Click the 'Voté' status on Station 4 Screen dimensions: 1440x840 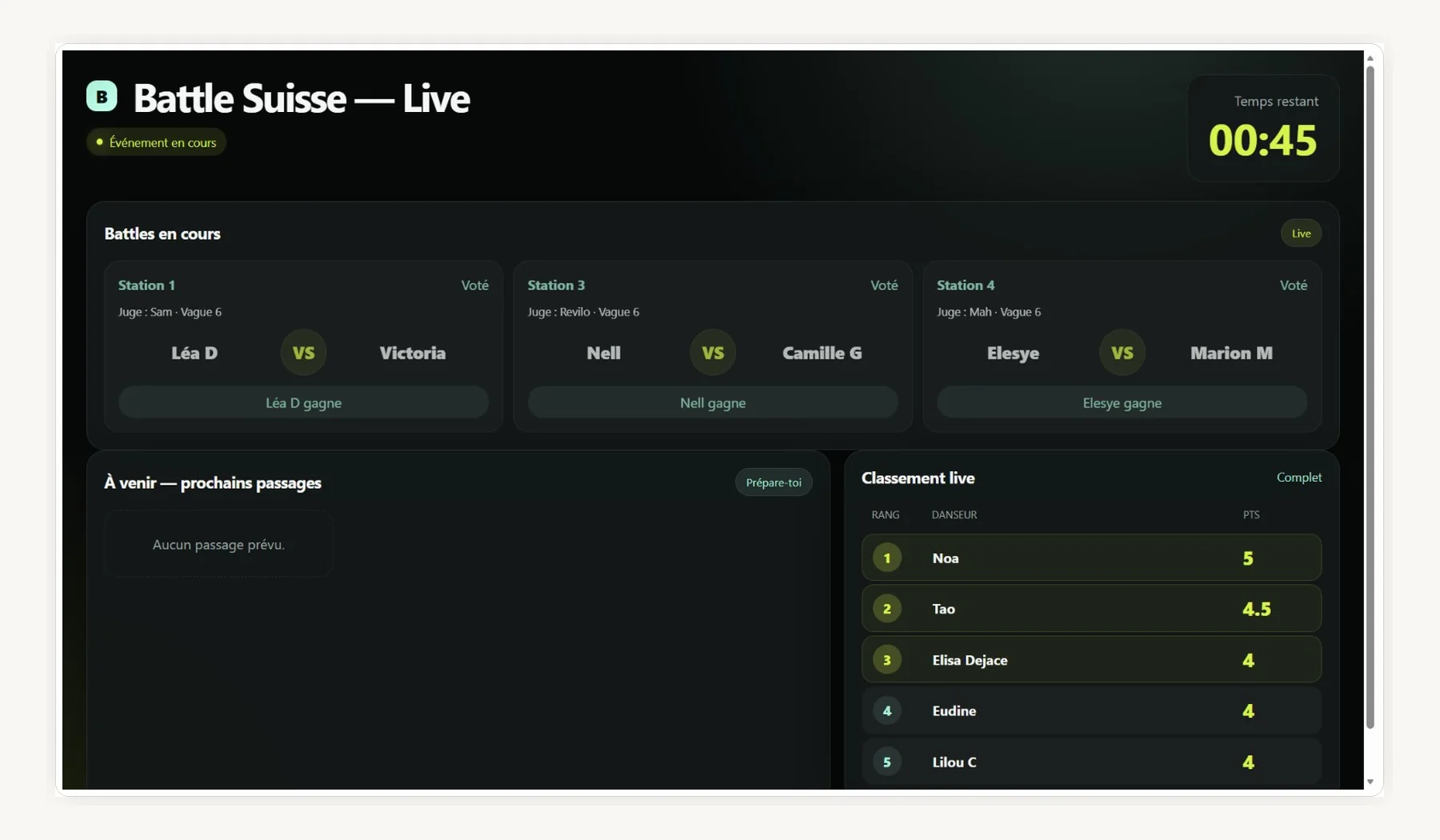click(x=1293, y=285)
